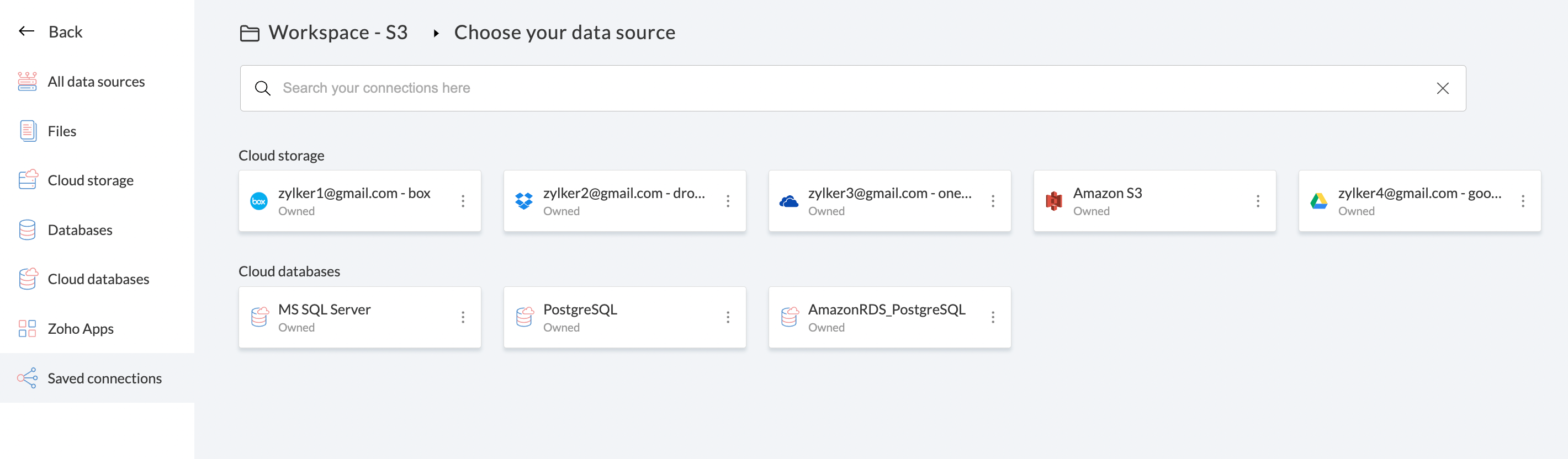
Task: Click the Dropbox icon on zylker2 connection
Action: (x=523, y=201)
